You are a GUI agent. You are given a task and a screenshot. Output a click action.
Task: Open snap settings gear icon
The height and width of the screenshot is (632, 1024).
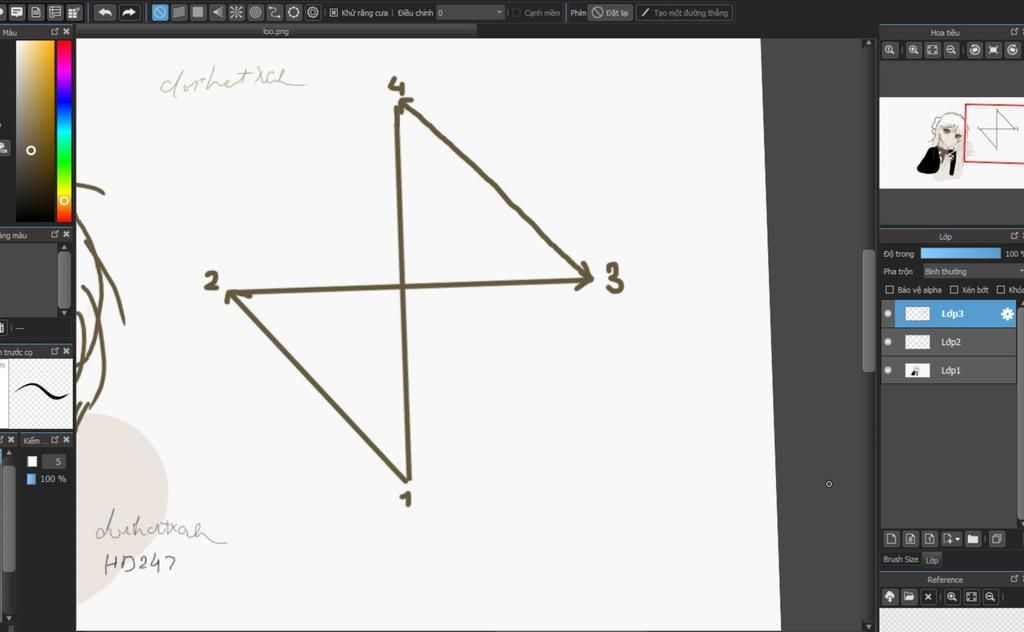[313, 12]
